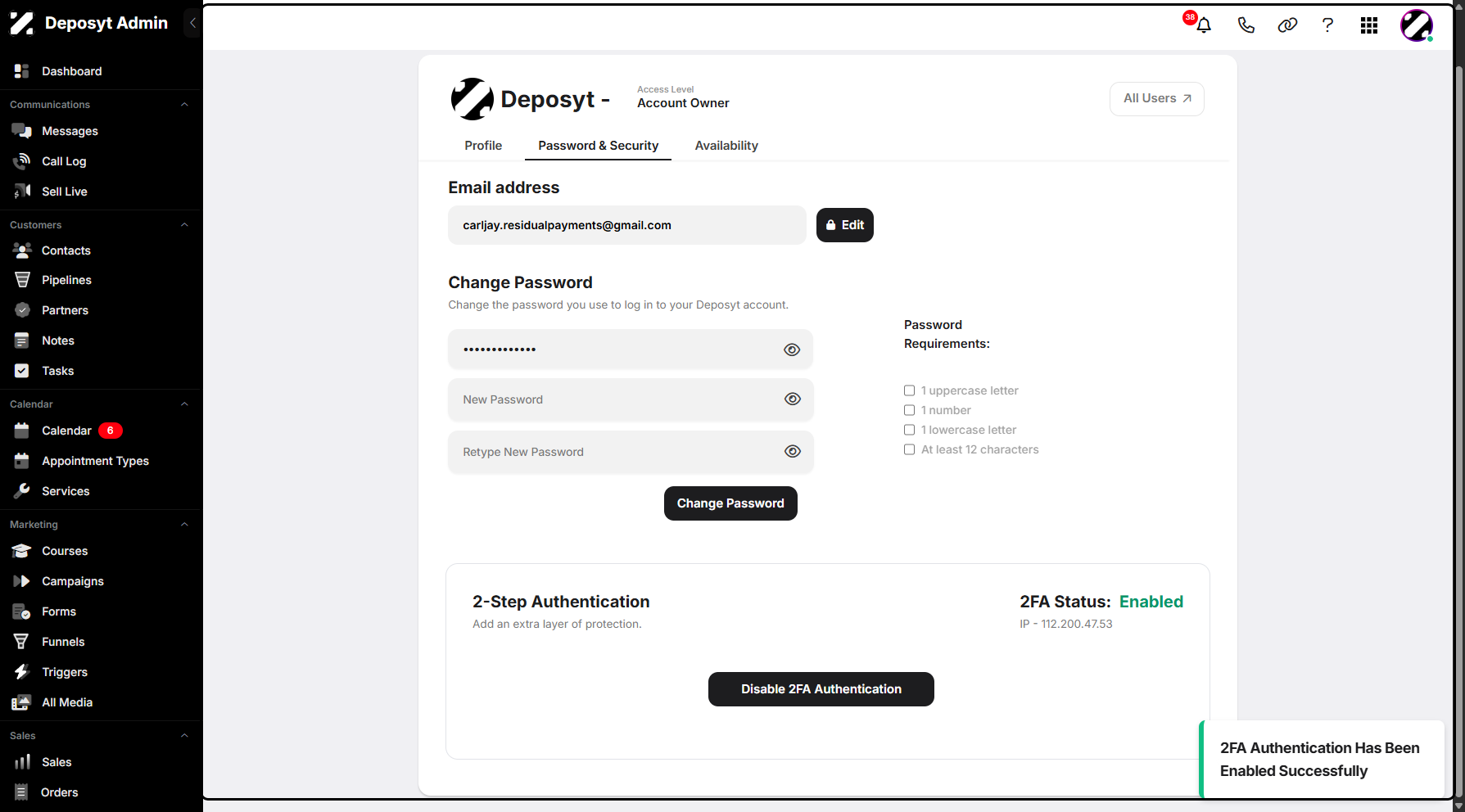This screenshot has height=812, width=1465.
Task: Collapse the Marketing sidebar section
Action: [x=184, y=525]
